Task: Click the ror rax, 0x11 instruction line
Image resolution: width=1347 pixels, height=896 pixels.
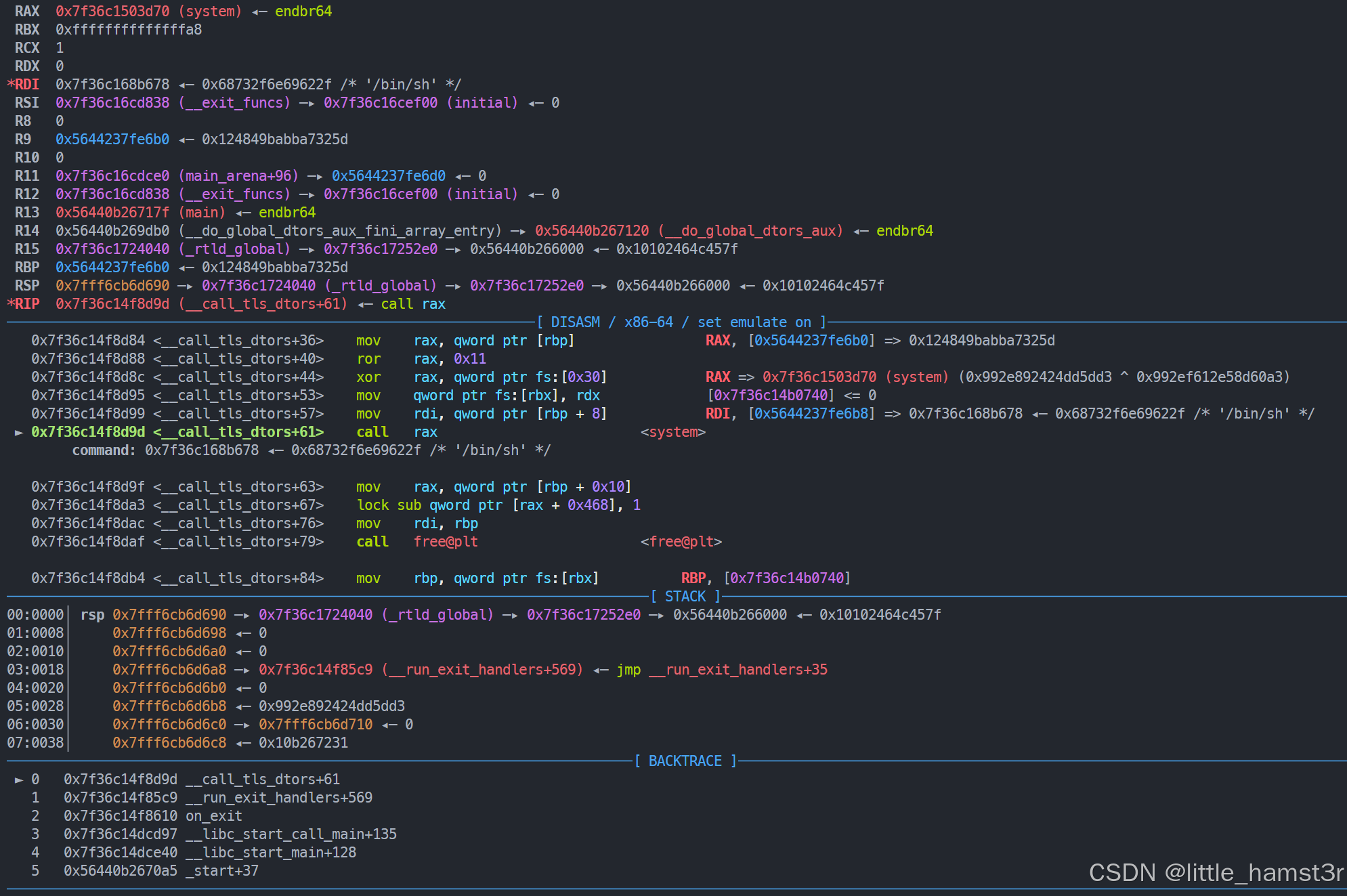Action: [x=421, y=359]
